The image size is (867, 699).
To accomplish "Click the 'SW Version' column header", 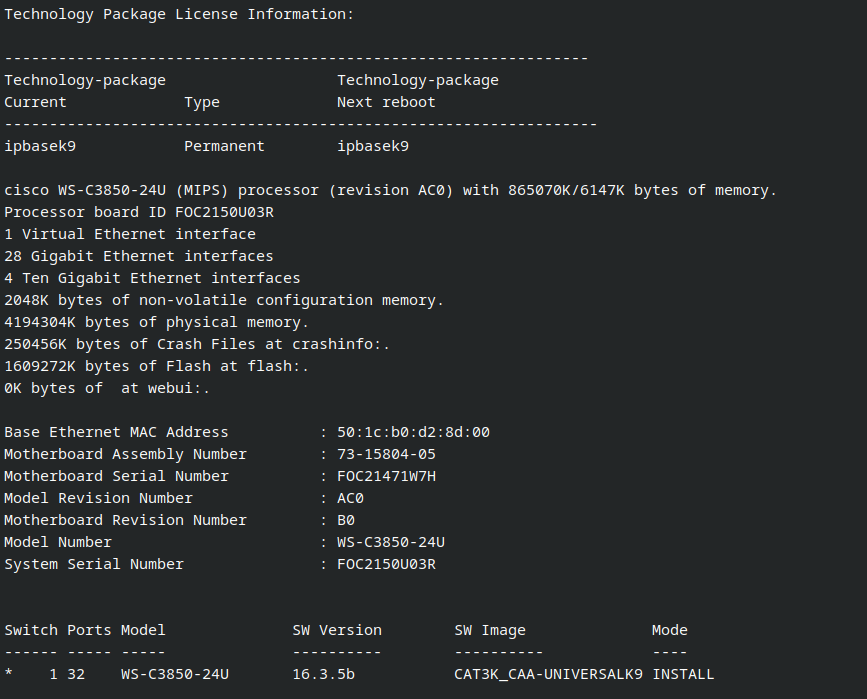I will coord(337,630).
